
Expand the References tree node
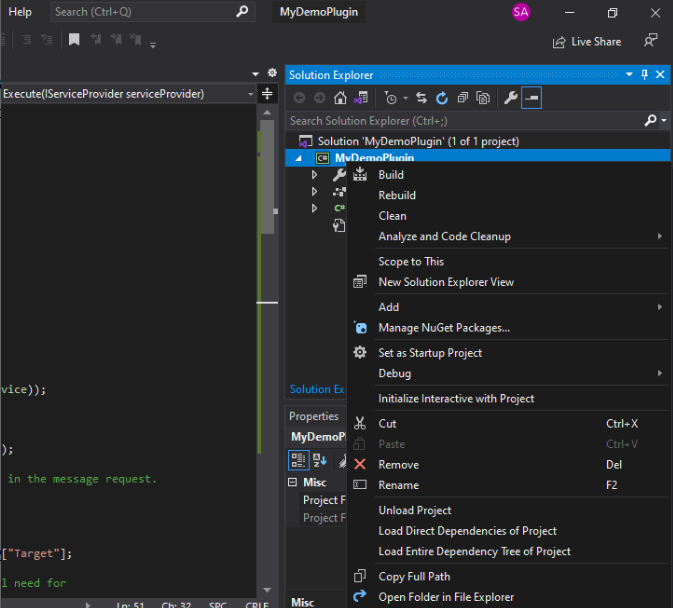tap(314, 191)
